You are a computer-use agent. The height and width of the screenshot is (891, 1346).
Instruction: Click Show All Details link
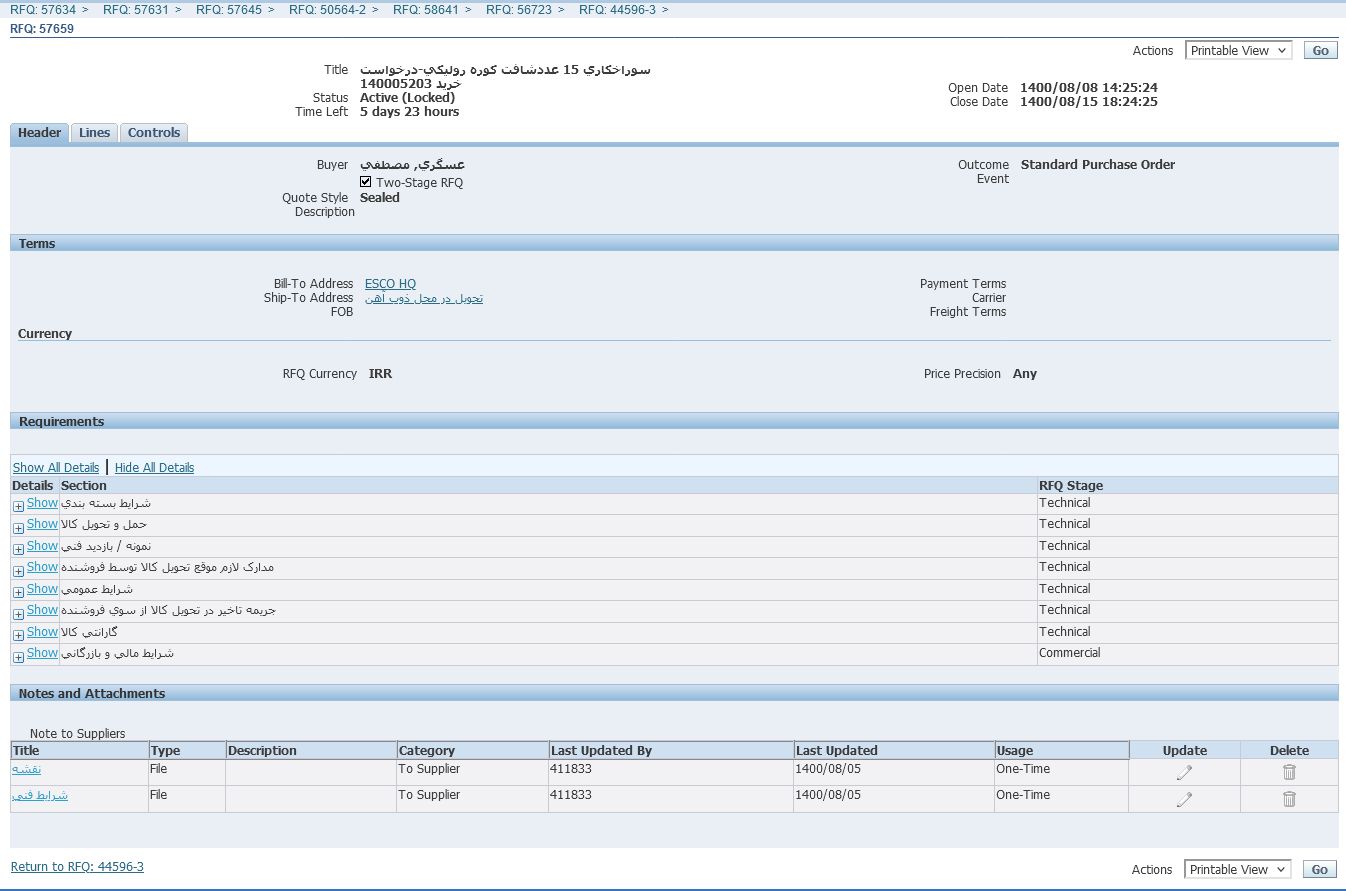tap(56, 467)
